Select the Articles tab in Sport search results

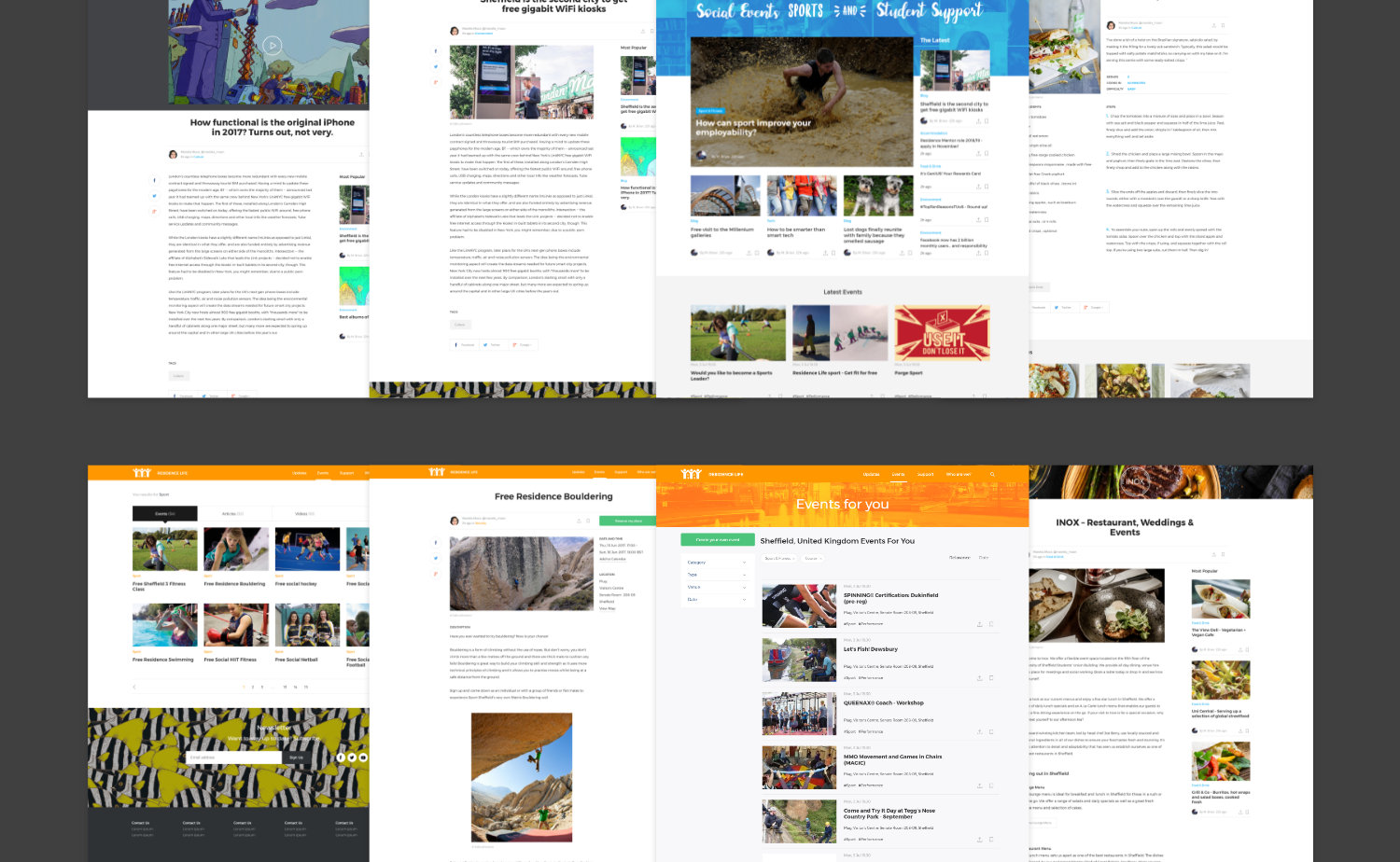[x=232, y=513]
